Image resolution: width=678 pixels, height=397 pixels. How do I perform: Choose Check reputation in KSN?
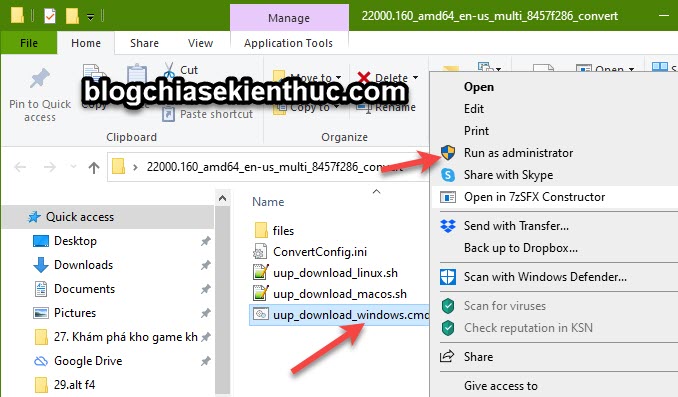(x=528, y=328)
